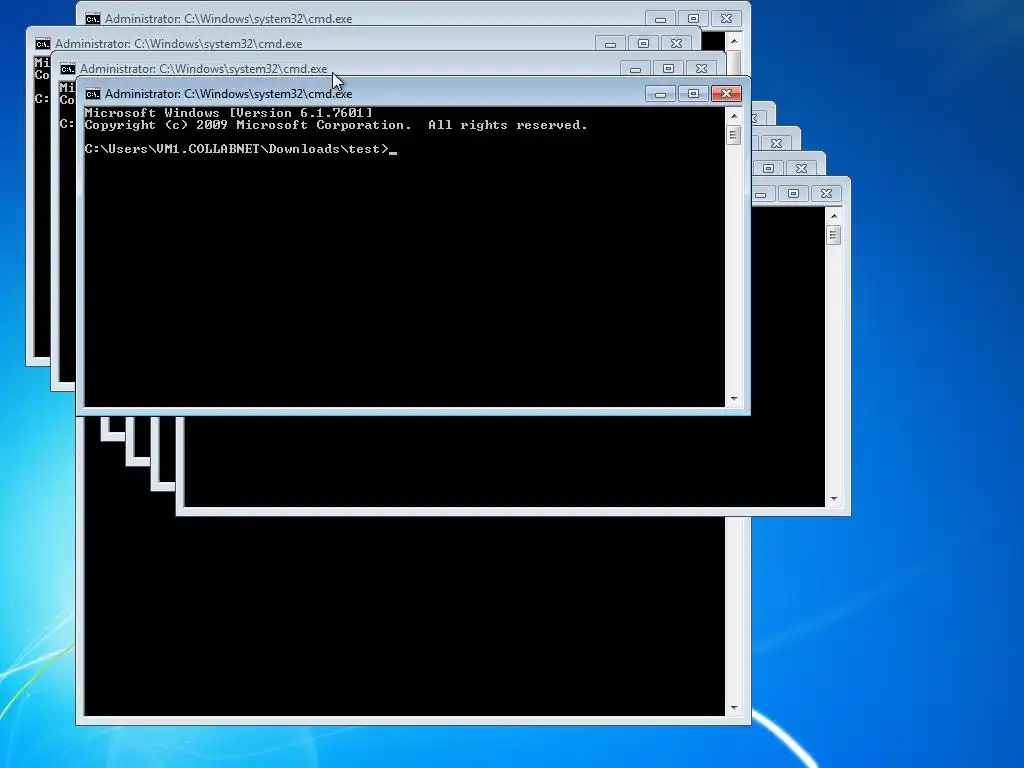The width and height of the screenshot is (1024, 768).
Task: Close the leftmost background cmd window
Action: pos(677,44)
